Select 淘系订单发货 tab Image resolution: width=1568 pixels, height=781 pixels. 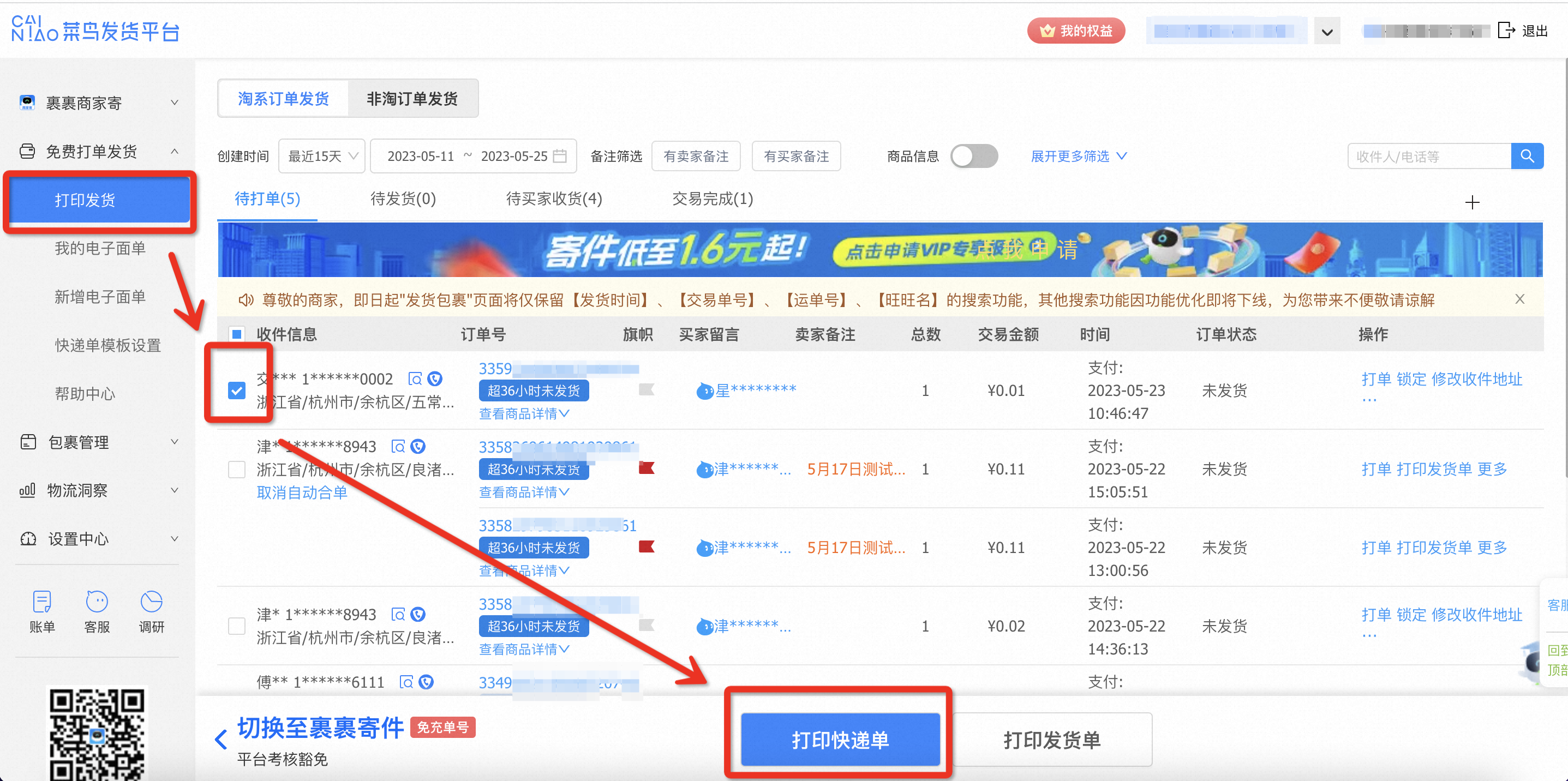tap(284, 99)
